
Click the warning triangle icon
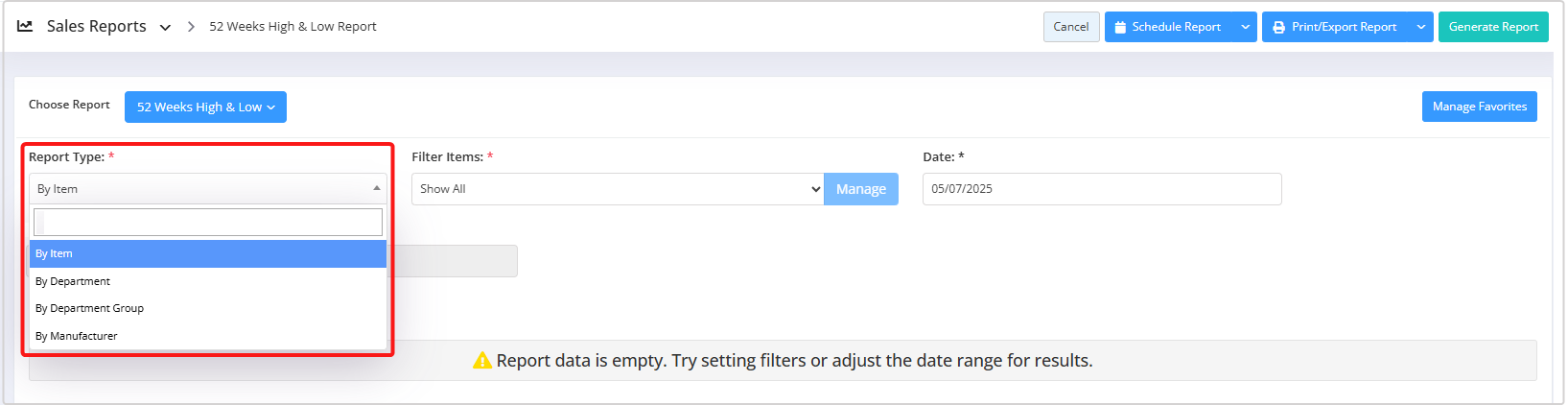pos(482,361)
